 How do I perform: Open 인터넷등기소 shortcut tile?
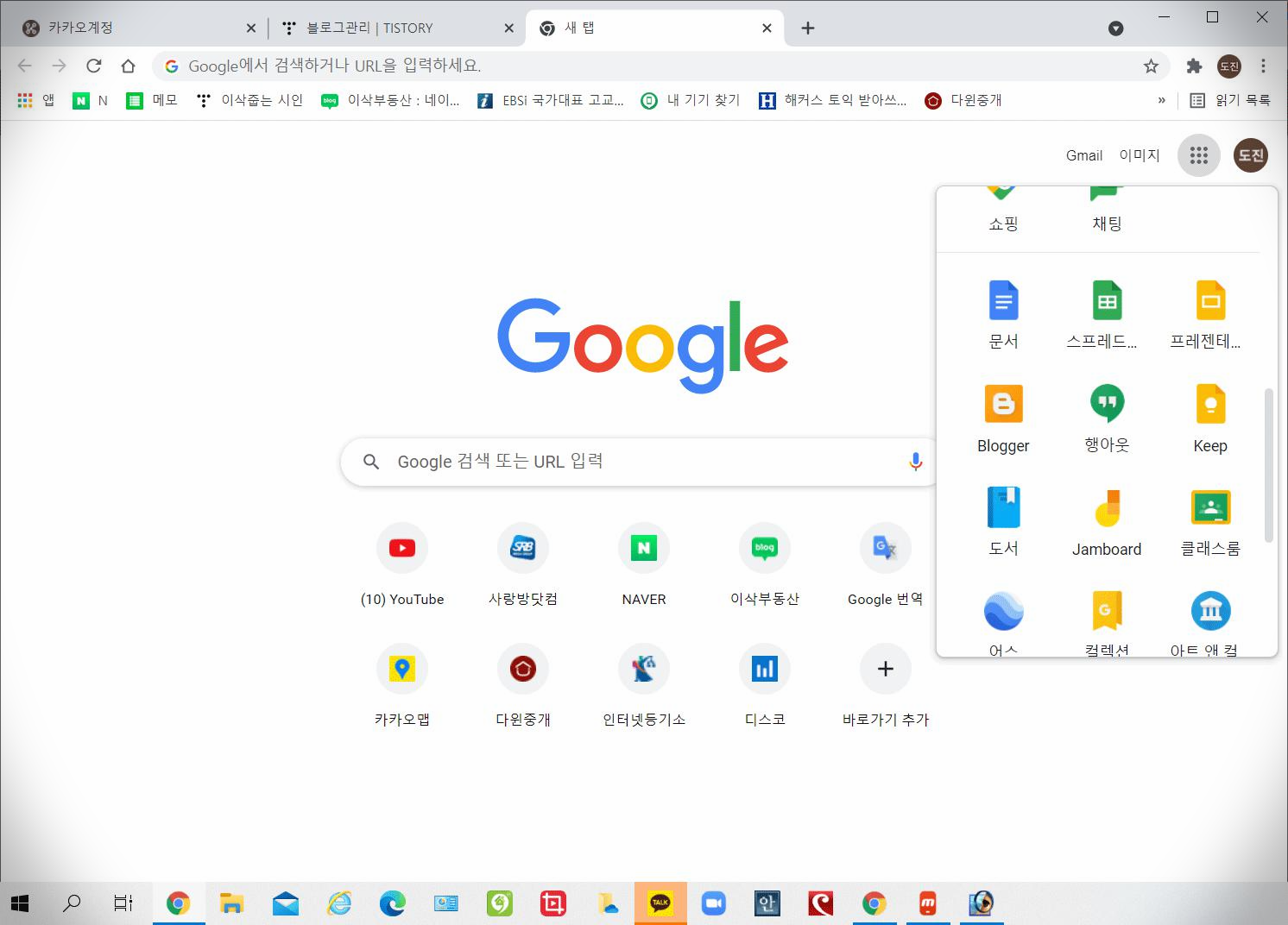644,686
